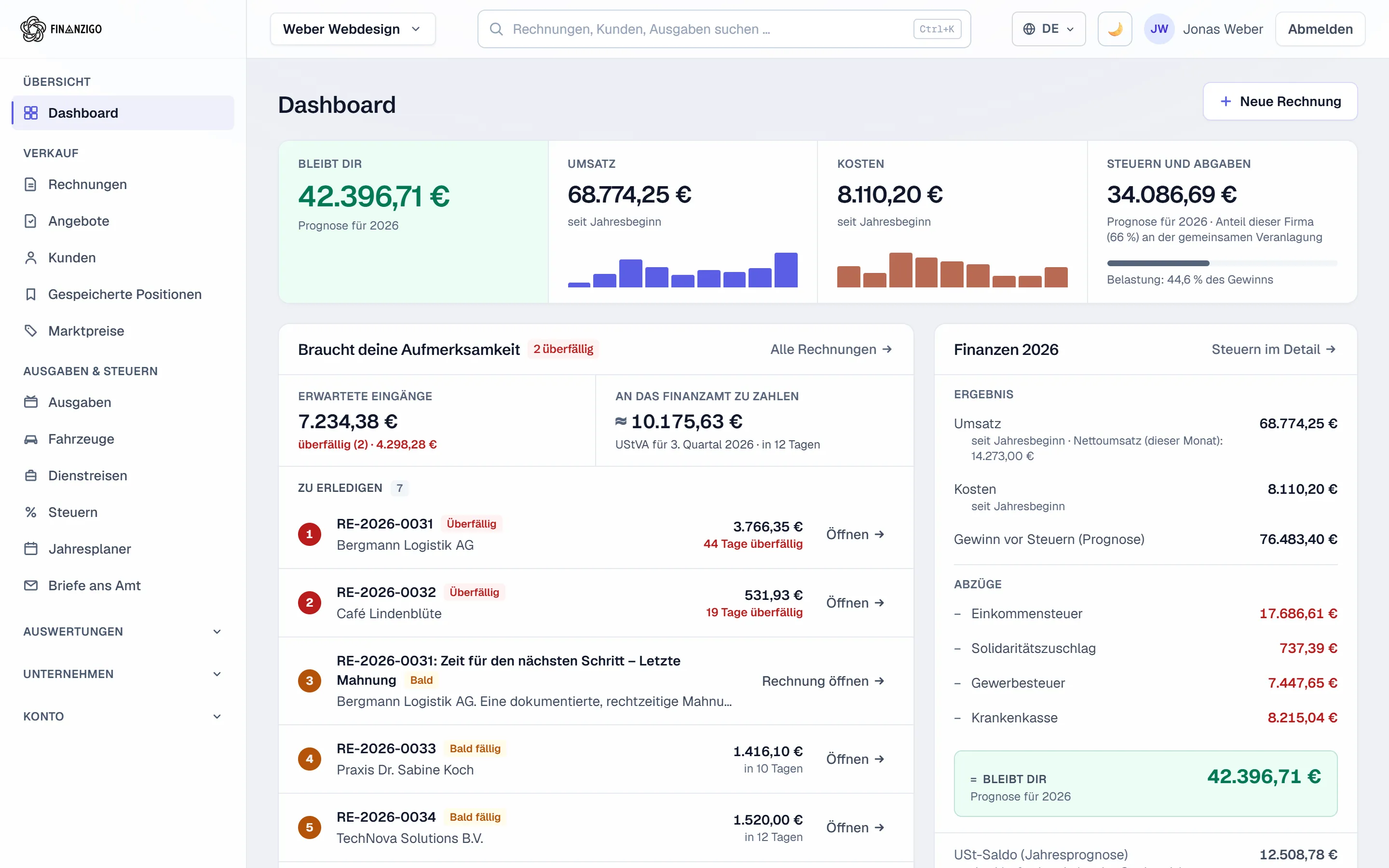Screen dimensions: 1389x868
Task: Click the Finanzigo logo
Action: (x=61, y=29)
